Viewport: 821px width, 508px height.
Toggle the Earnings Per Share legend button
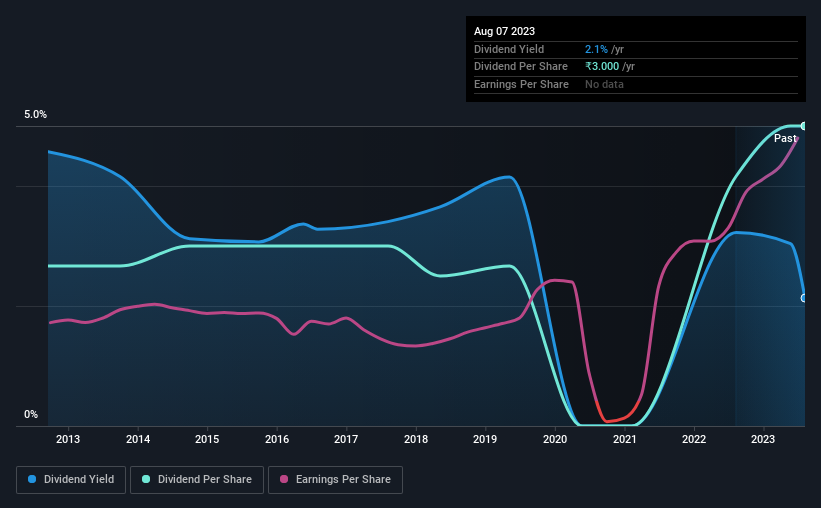click(x=335, y=480)
